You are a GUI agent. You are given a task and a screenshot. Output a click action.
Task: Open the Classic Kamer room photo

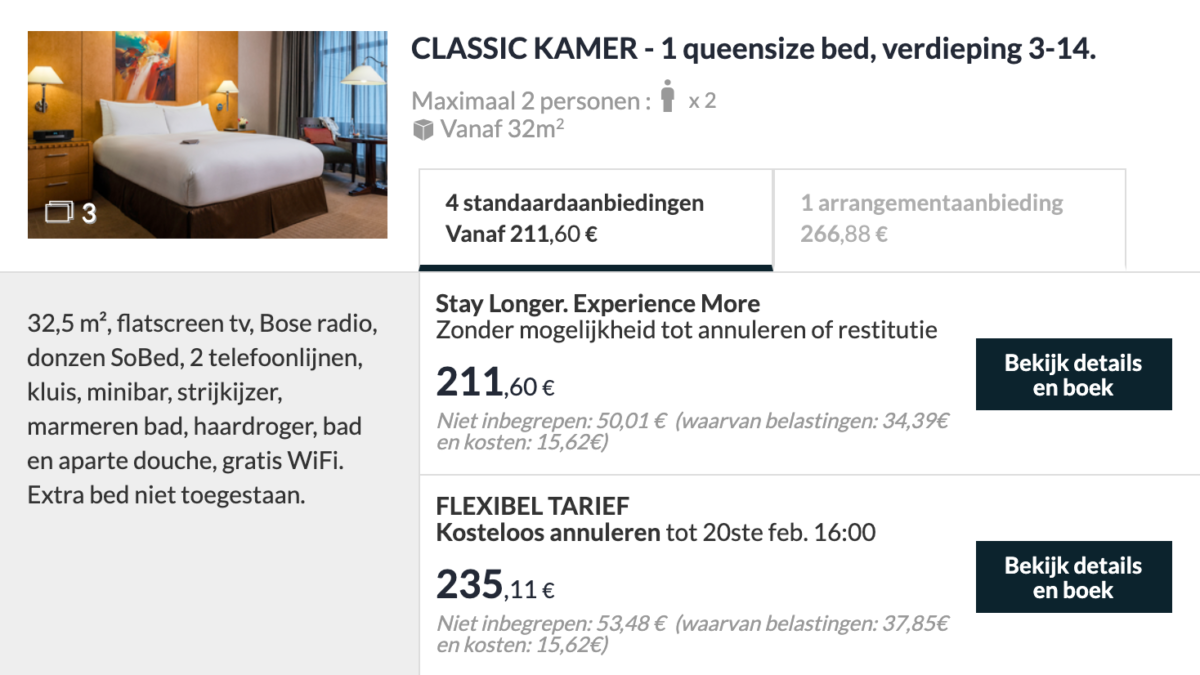tap(207, 134)
